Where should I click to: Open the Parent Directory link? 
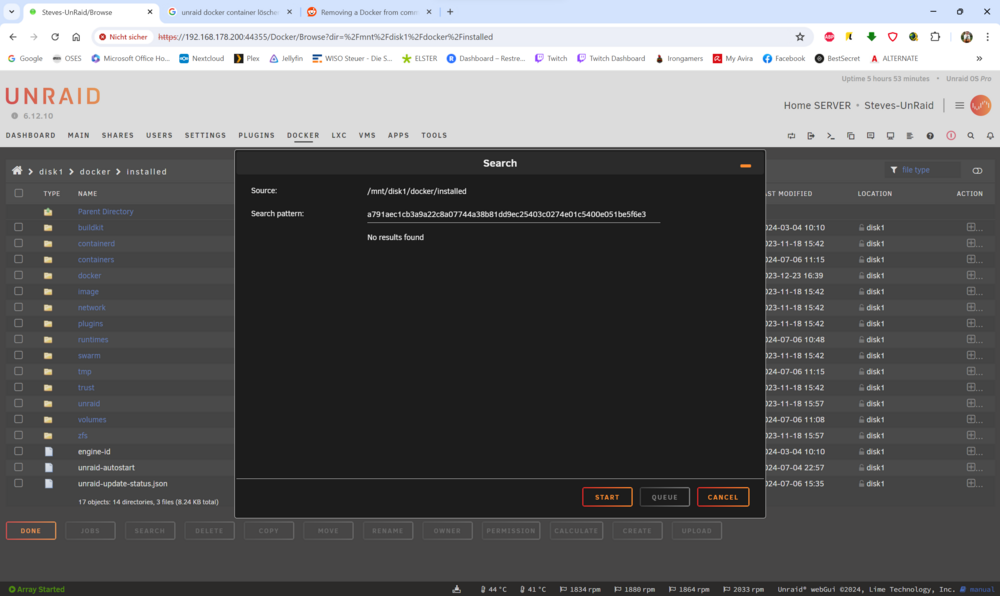[x=105, y=212]
